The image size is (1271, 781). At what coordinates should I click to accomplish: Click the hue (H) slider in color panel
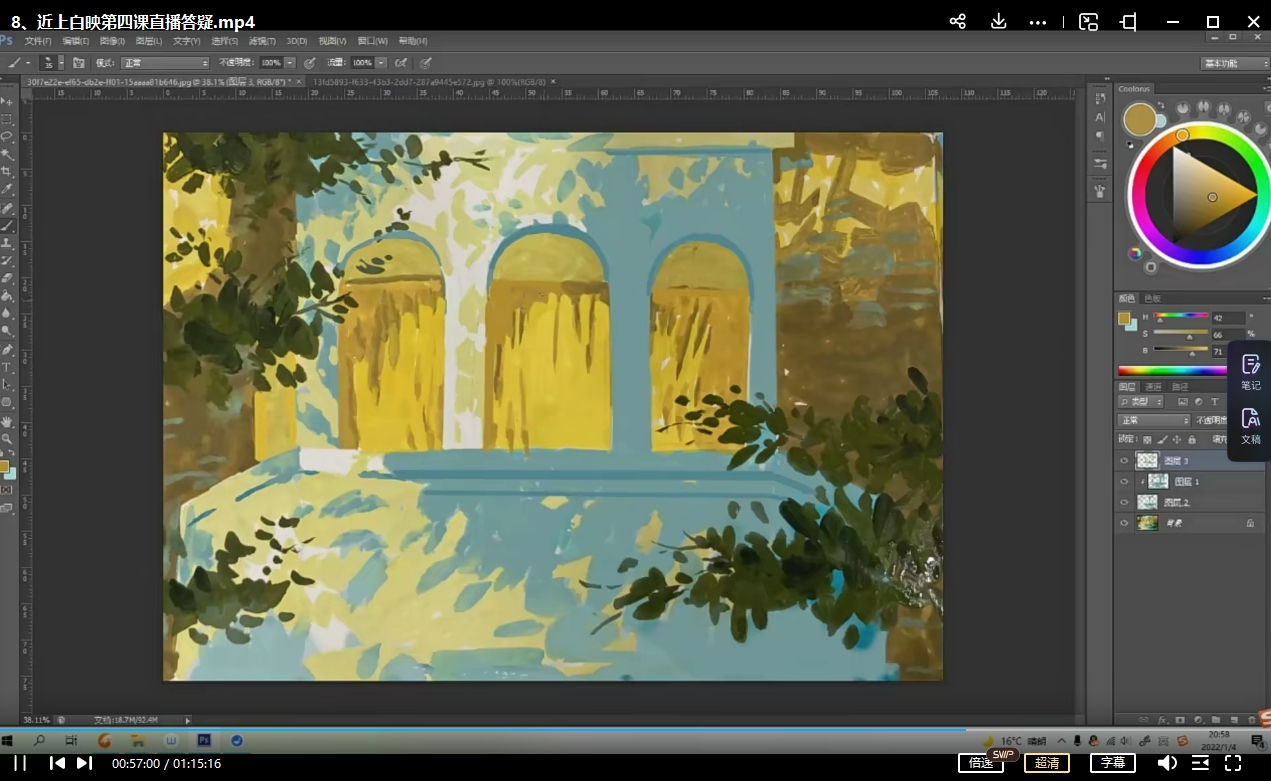[1181, 318]
